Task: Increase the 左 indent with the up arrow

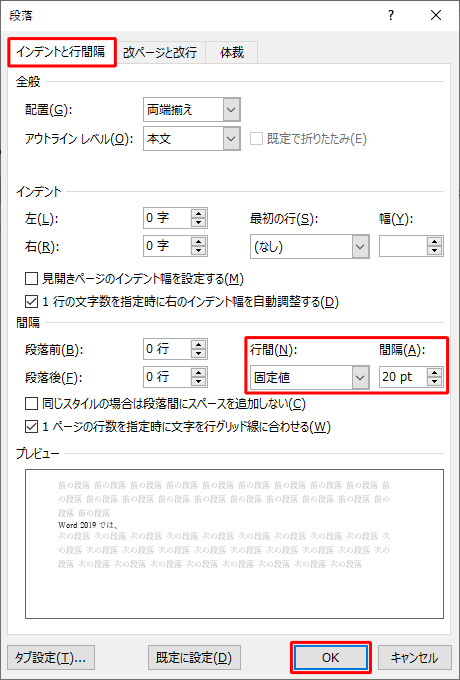Action: click(x=199, y=213)
